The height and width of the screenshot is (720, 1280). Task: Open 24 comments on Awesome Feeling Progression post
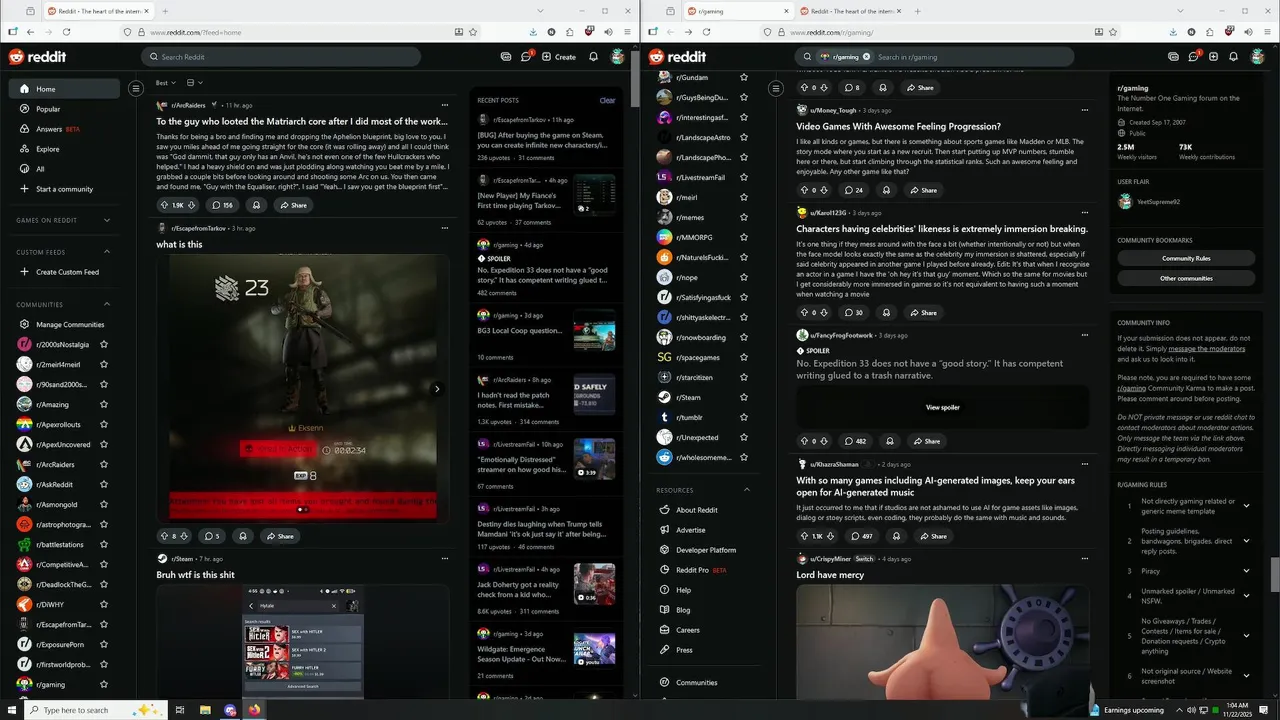coord(853,190)
